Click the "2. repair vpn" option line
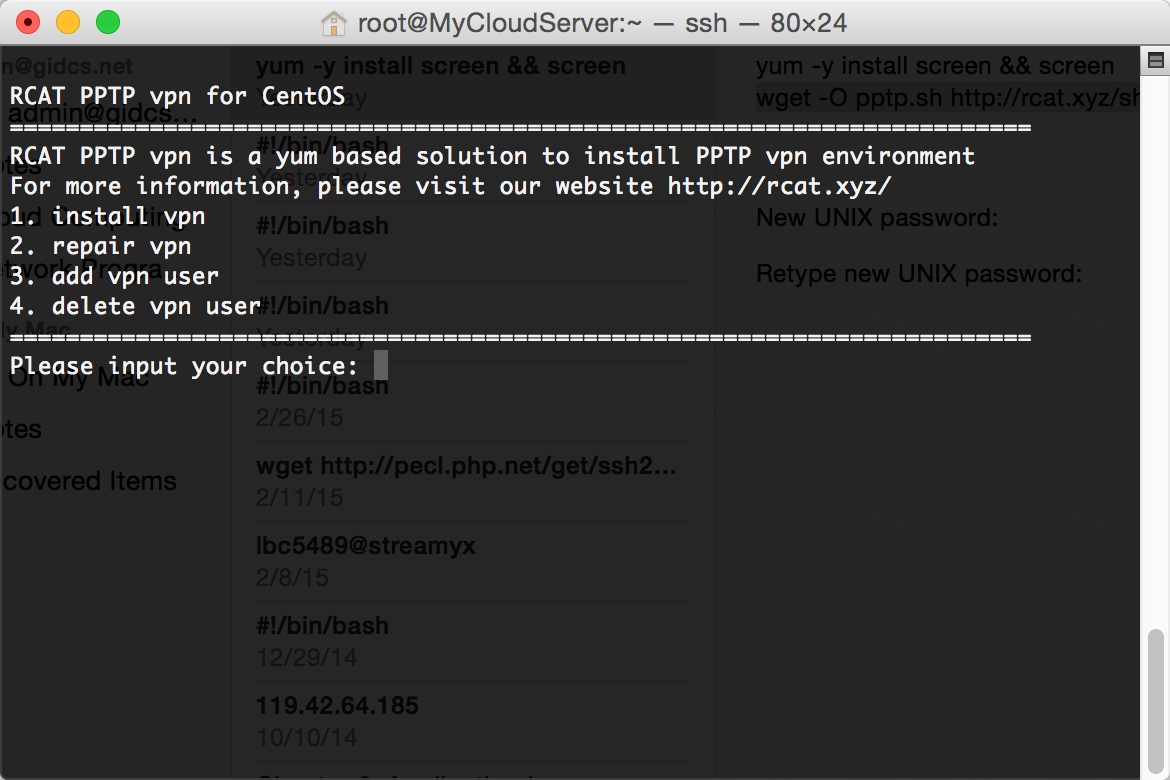 pyautogui.click(x=101, y=246)
